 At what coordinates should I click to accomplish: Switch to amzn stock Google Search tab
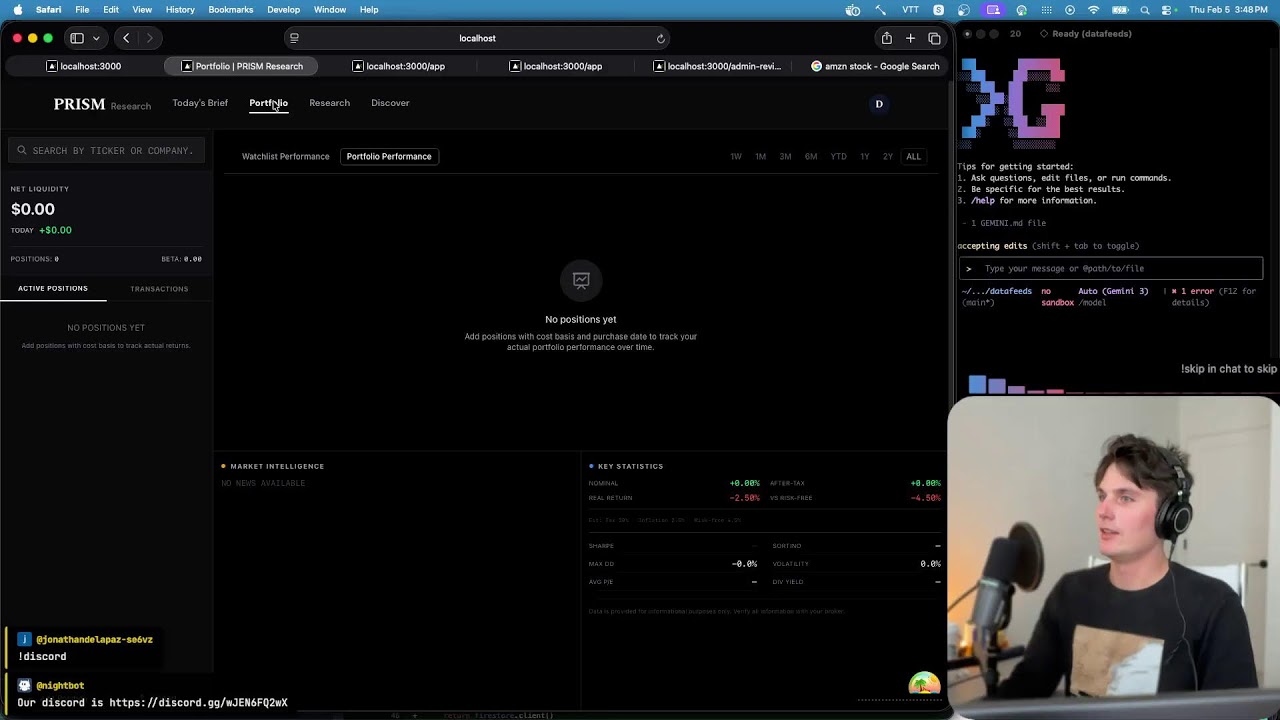pyautogui.click(x=875, y=66)
